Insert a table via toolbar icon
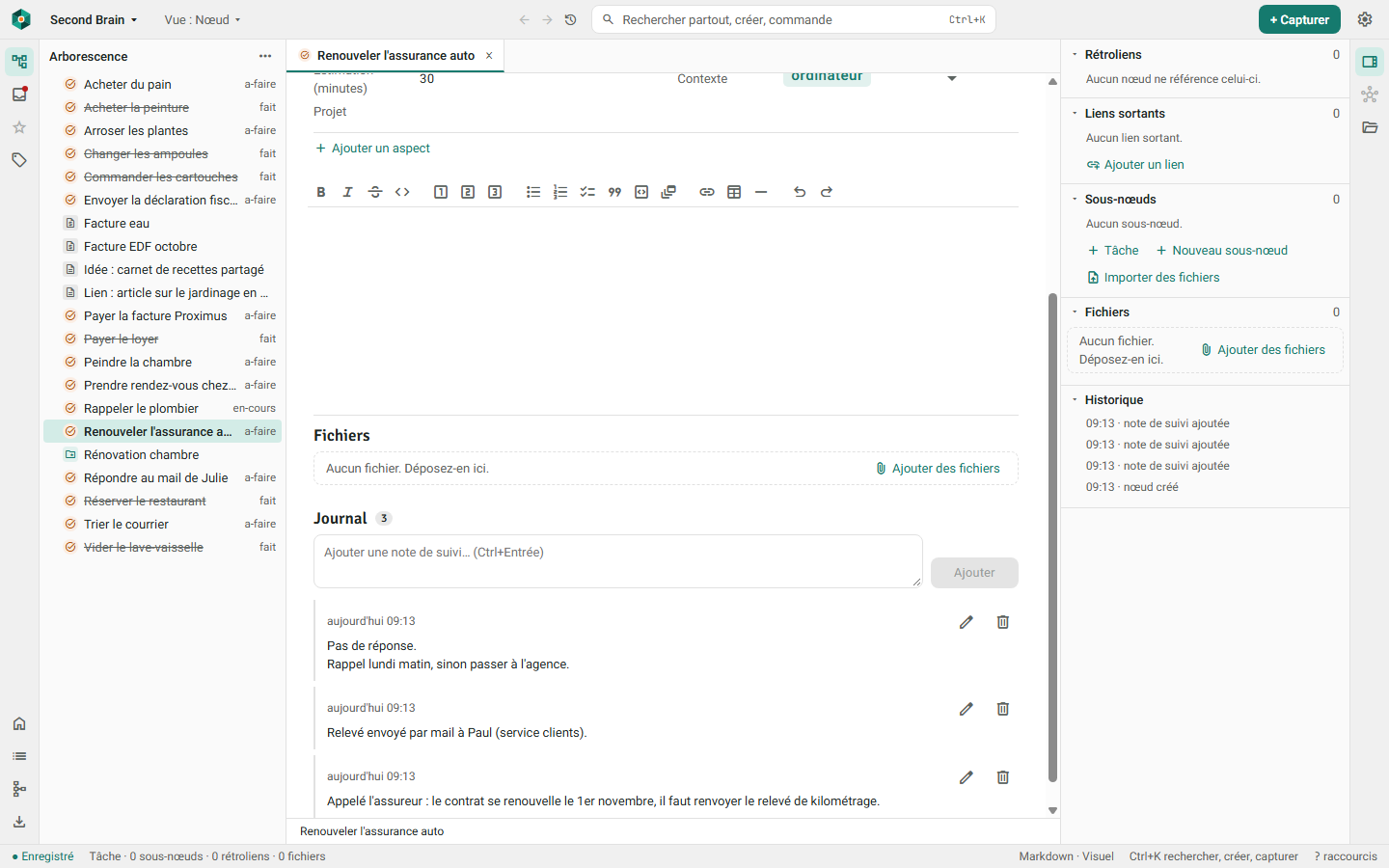Image resolution: width=1389 pixels, height=868 pixels. click(x=734, y=192)
